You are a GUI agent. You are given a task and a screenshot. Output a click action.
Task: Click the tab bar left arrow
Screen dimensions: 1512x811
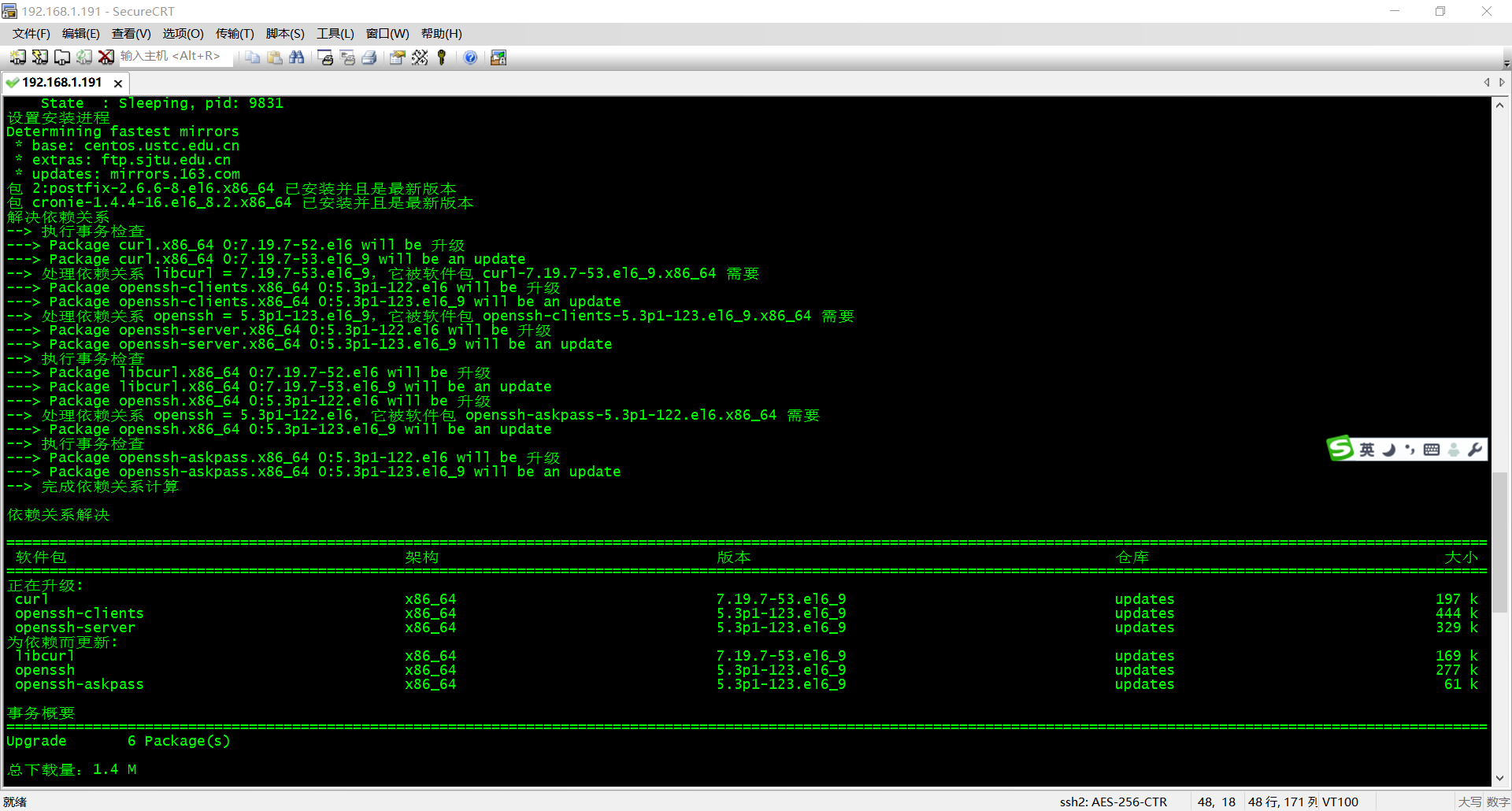[x=1487, y=82]
